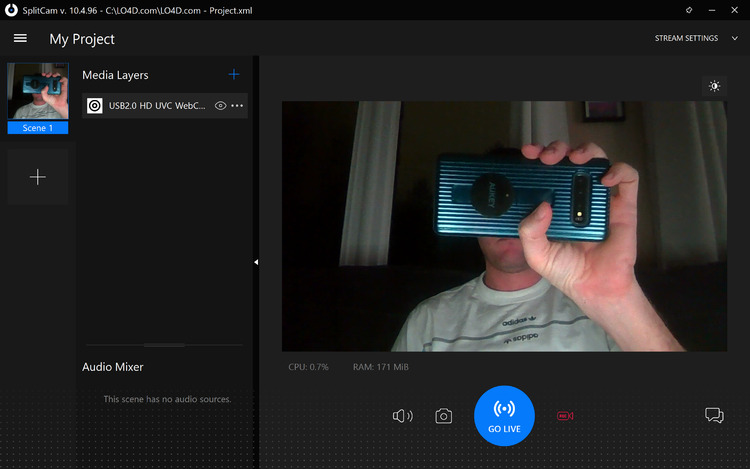Image resolution: width=750 pixels, height=469 pixels.
Task: Click the pin window icon in title bar
Action: [x=689, y=10]
